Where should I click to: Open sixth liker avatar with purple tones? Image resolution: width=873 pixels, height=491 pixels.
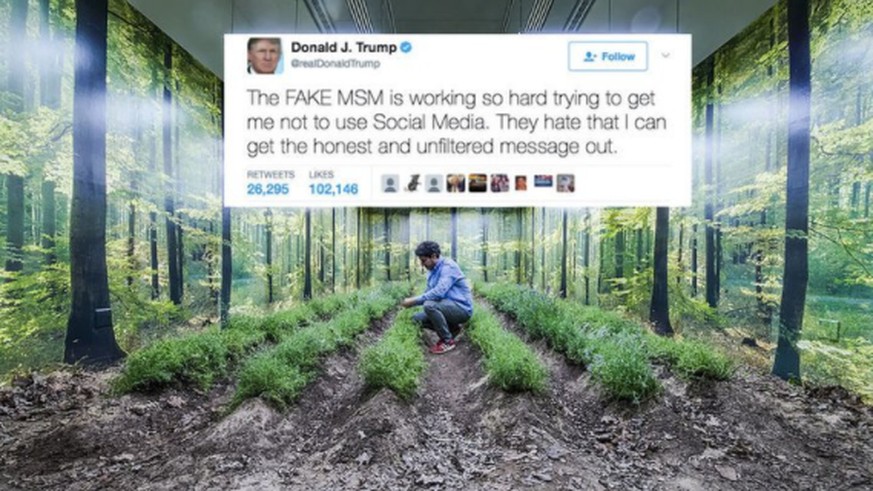499,183
